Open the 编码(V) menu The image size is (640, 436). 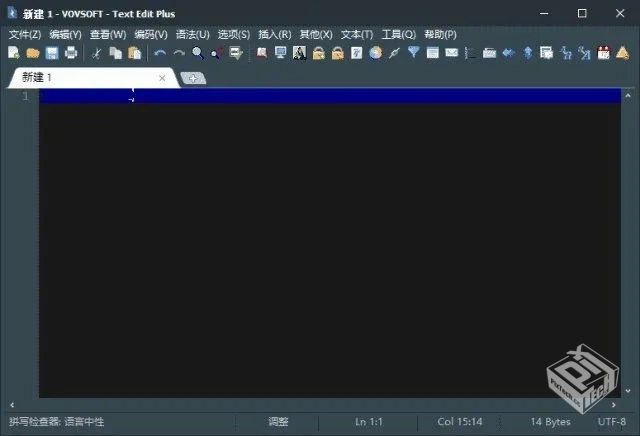[151, 34]
